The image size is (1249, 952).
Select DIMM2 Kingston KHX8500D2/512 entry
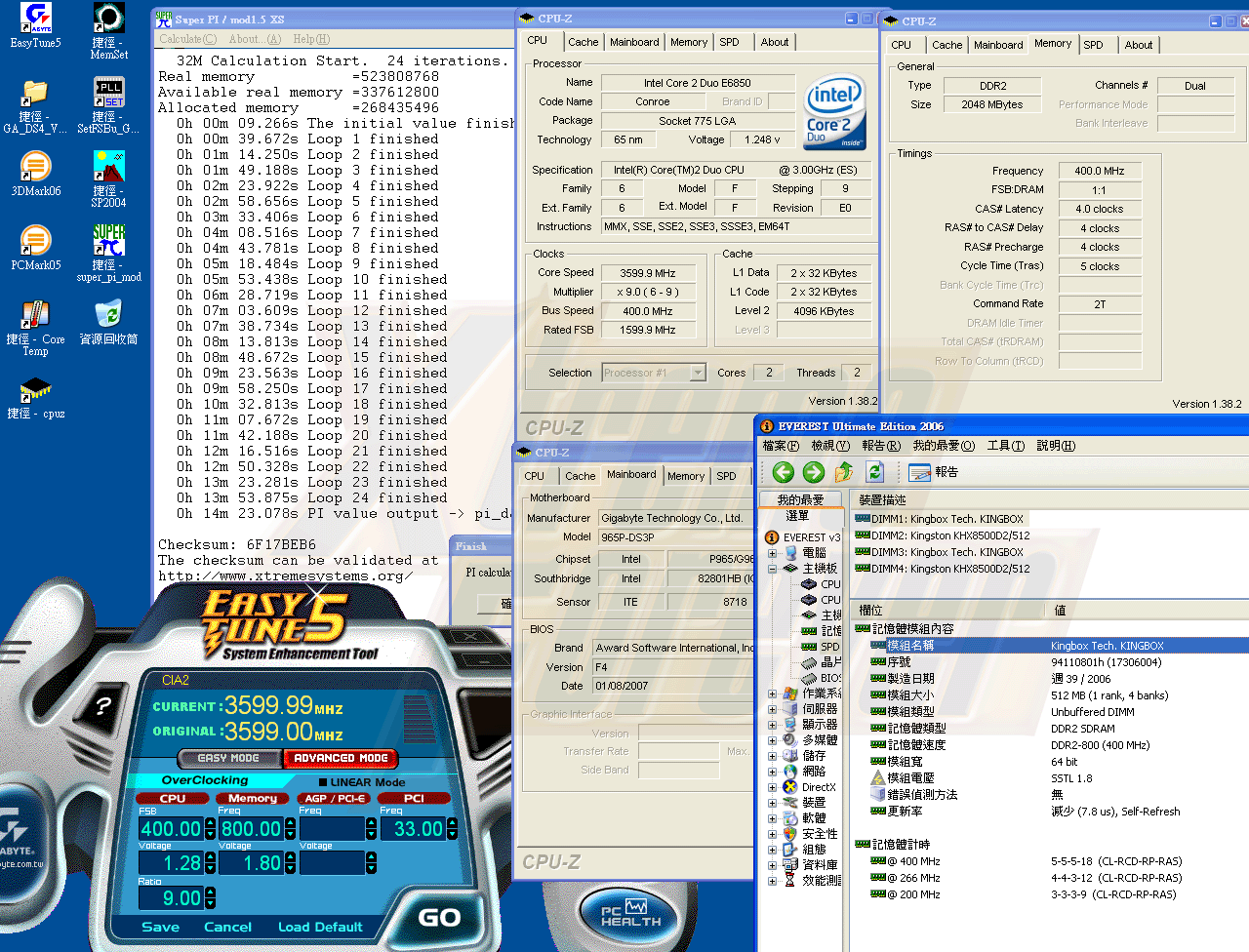(x=942, y=535)
